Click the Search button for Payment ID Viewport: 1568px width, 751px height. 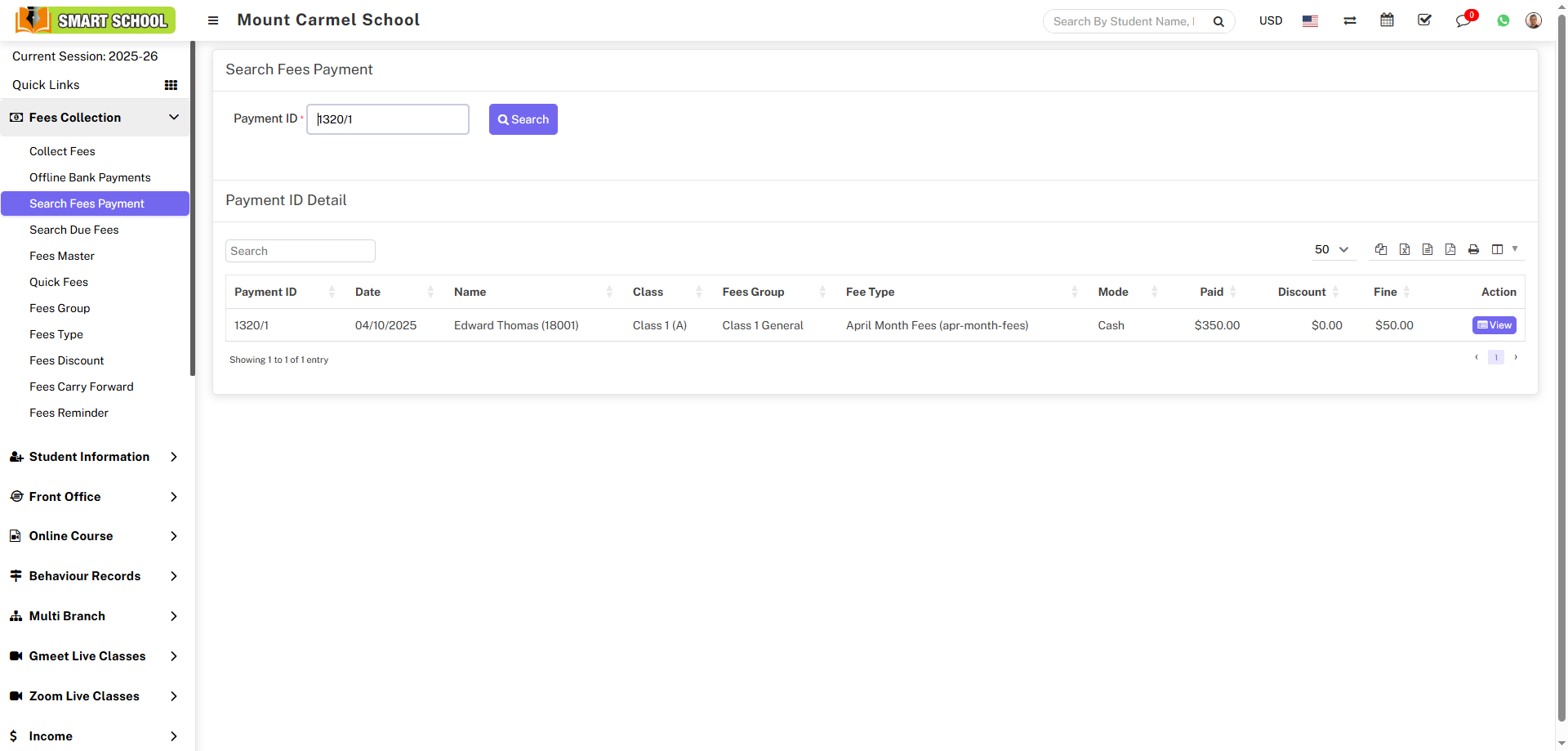point(523,118)
